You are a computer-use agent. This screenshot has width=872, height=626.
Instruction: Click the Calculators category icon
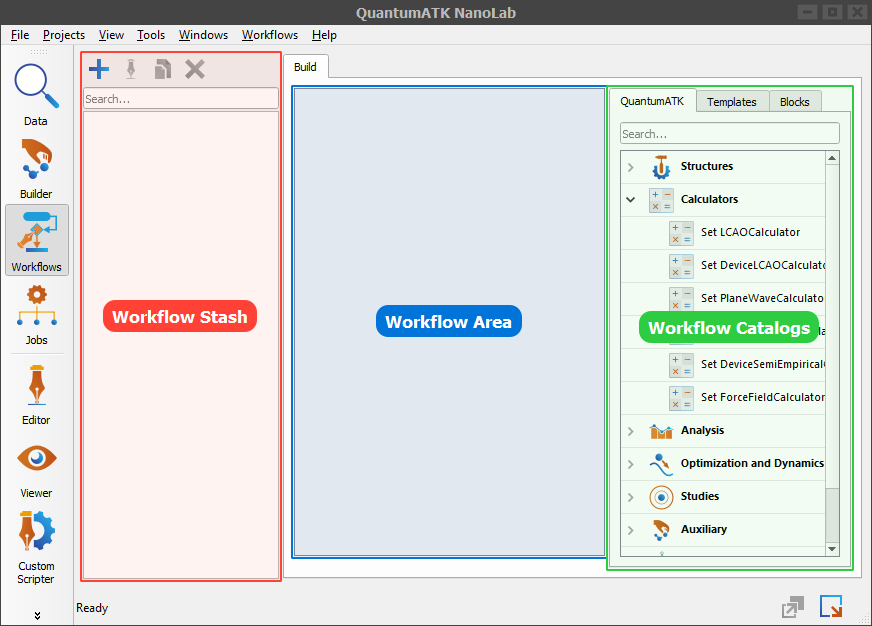coord(661,200)
